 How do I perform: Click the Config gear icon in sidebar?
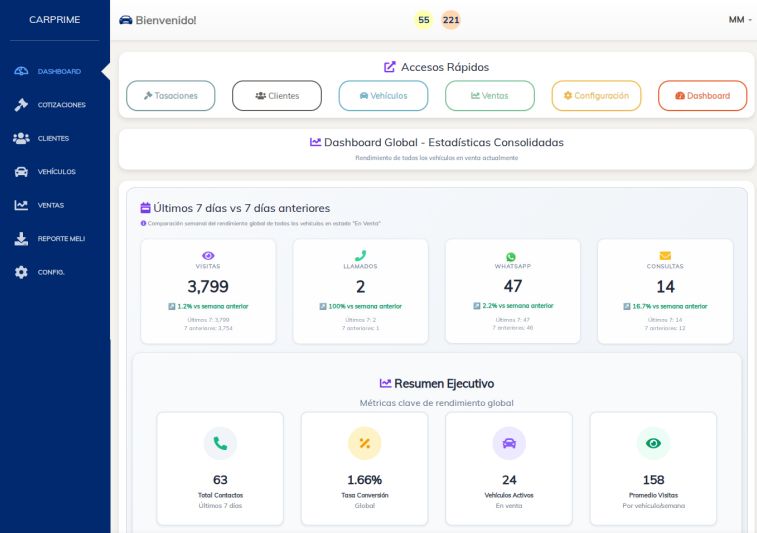click(x=21, y=272)
